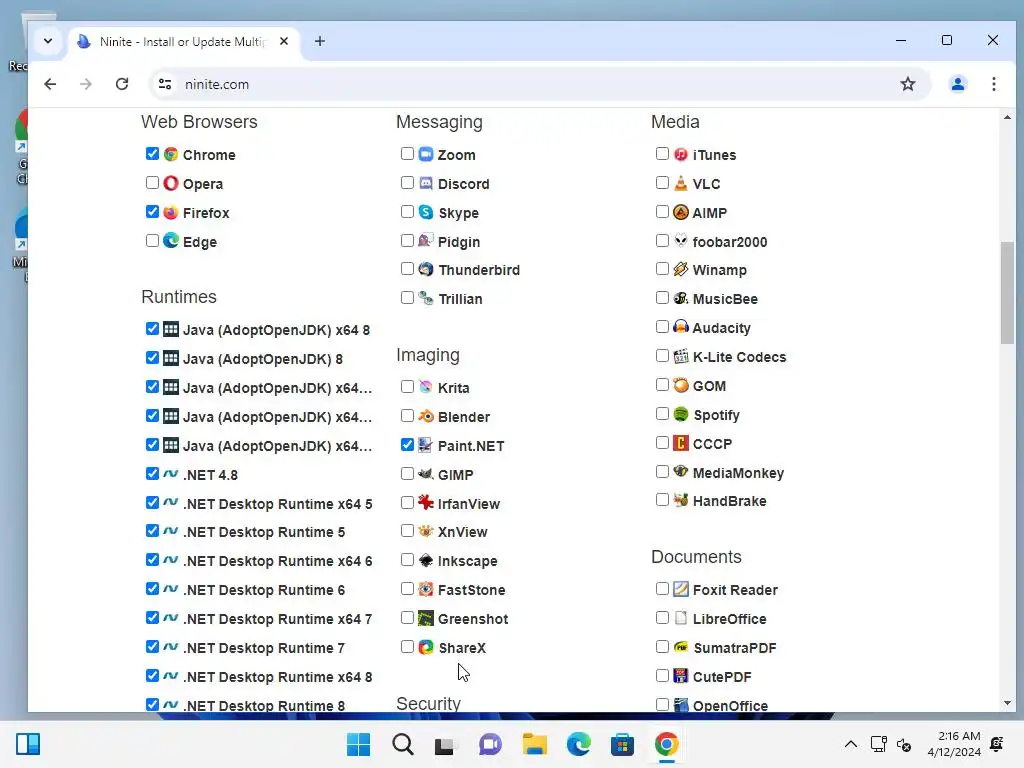Click the ShareX icon
Viewport: 1024px width, 768px height.
(426, 647)
